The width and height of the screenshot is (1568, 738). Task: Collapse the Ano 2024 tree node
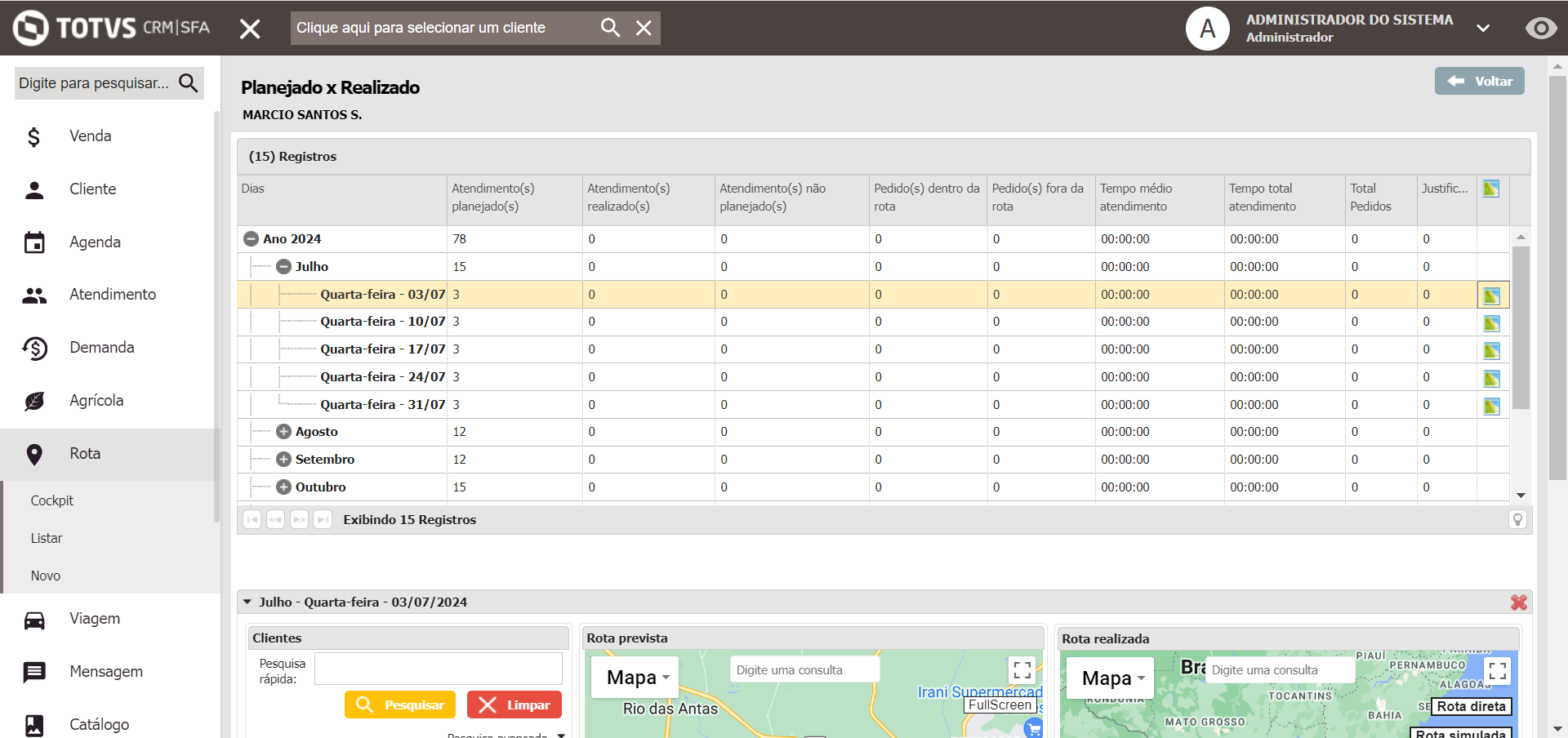click(251, 239)
